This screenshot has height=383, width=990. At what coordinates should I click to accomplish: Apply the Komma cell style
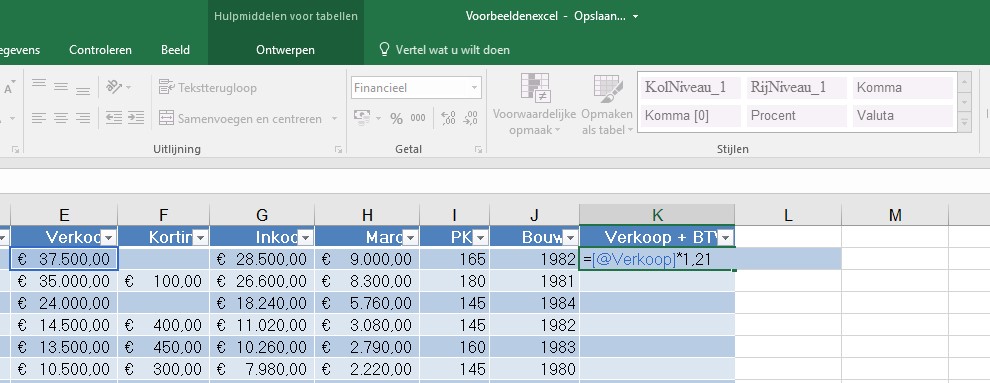click(902, 87)
